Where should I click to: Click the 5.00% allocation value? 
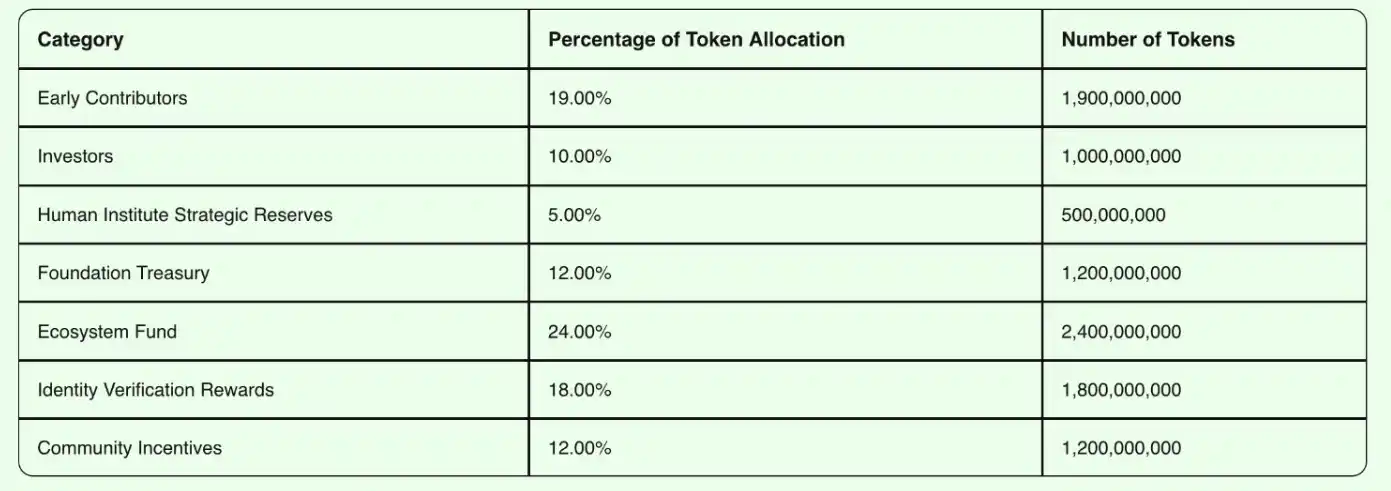[574, 215]
